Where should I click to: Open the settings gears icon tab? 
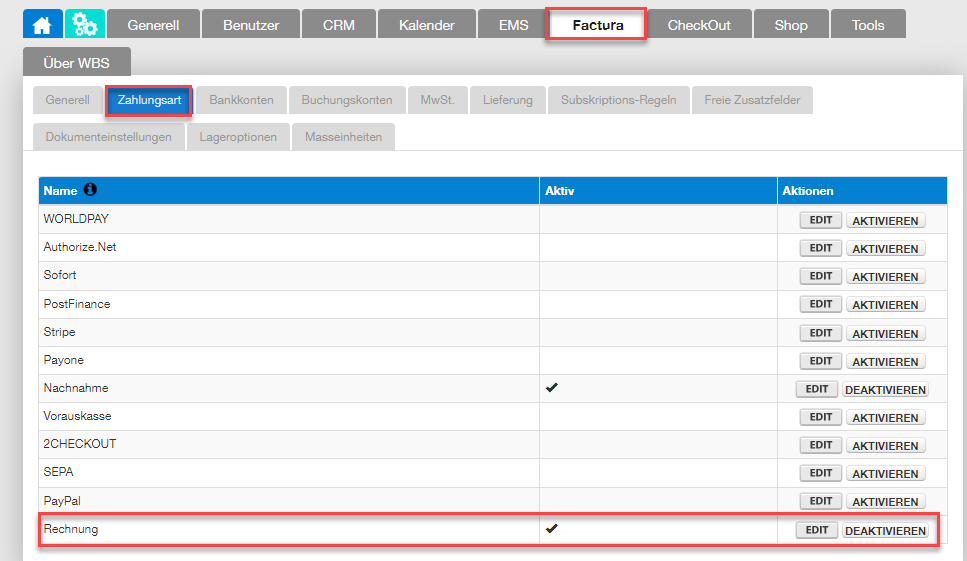85,25
